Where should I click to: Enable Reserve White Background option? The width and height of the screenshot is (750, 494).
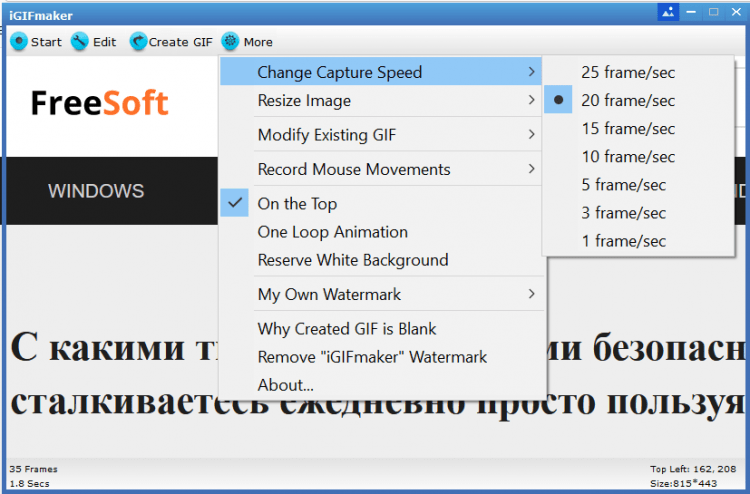click(x=352, y=260)
